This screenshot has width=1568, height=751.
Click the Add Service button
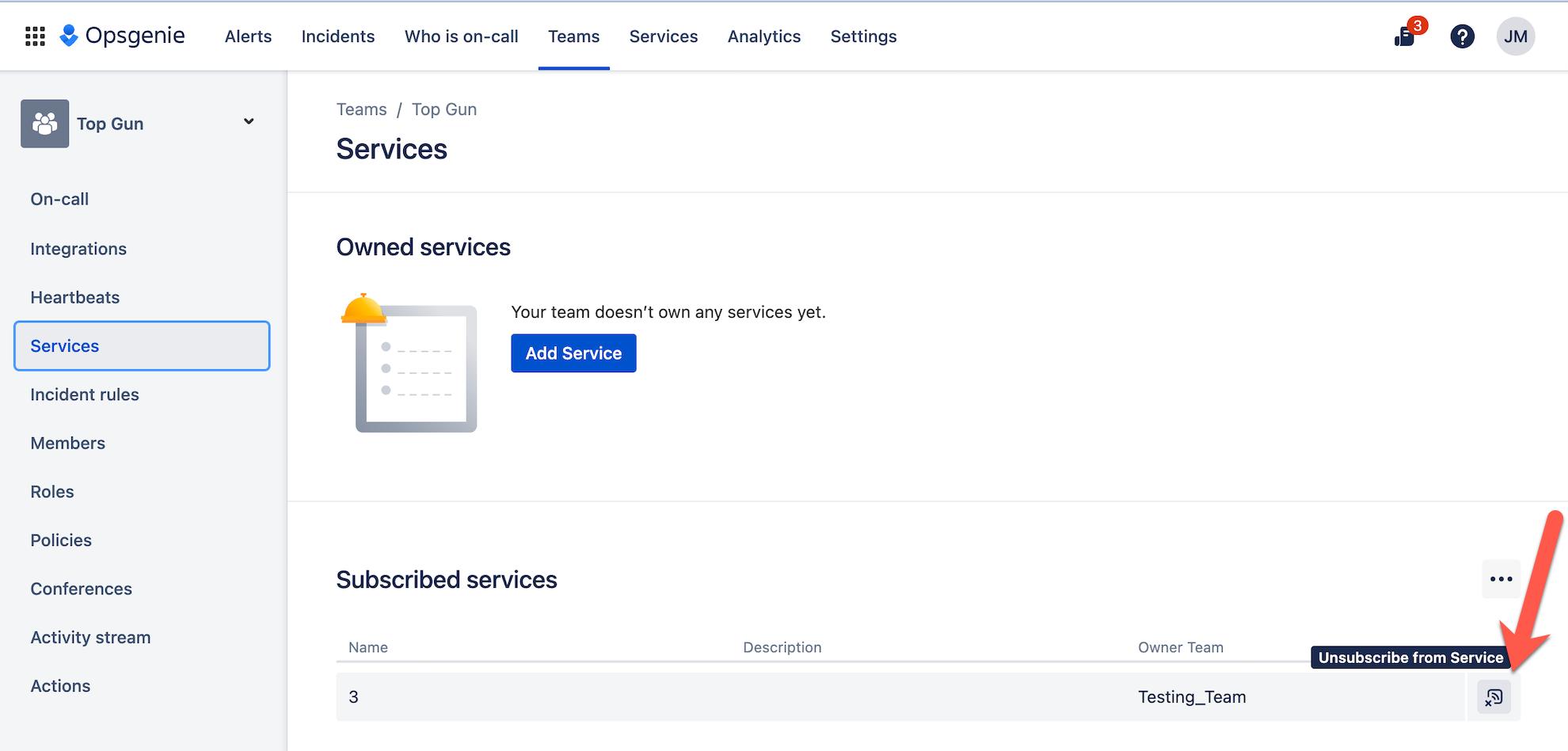click(x=573, y=353)
